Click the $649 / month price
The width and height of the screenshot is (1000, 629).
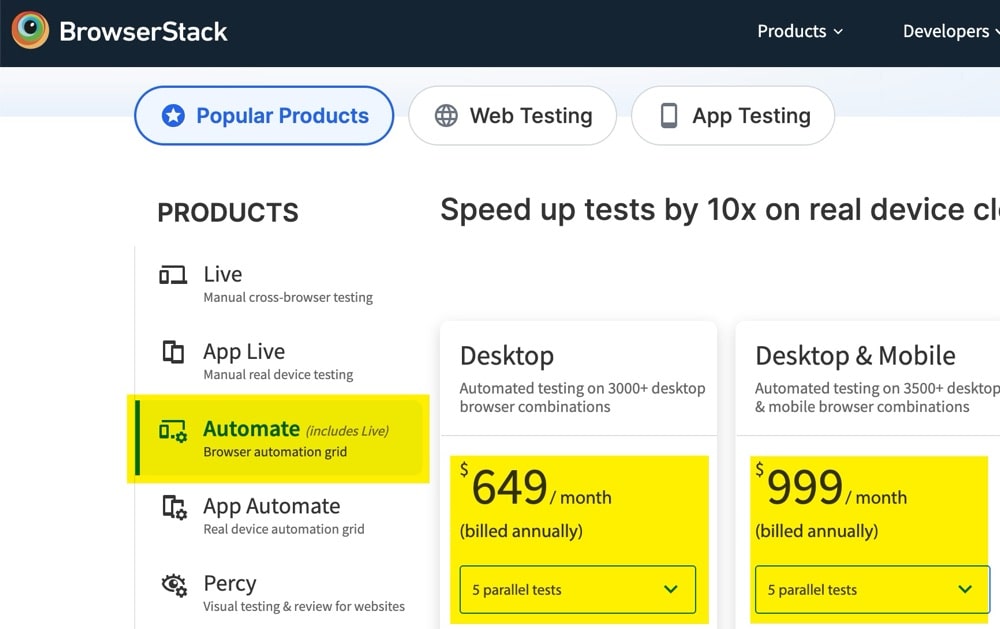coord(536,487)
